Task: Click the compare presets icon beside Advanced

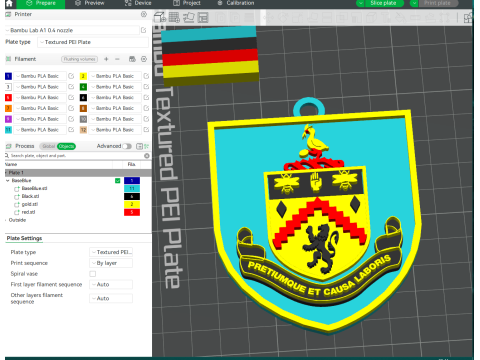Action: [x=139, y=146]
